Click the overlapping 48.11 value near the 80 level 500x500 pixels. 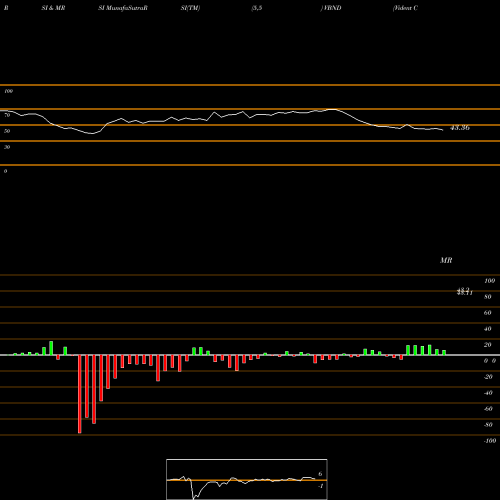pos(465,292)
